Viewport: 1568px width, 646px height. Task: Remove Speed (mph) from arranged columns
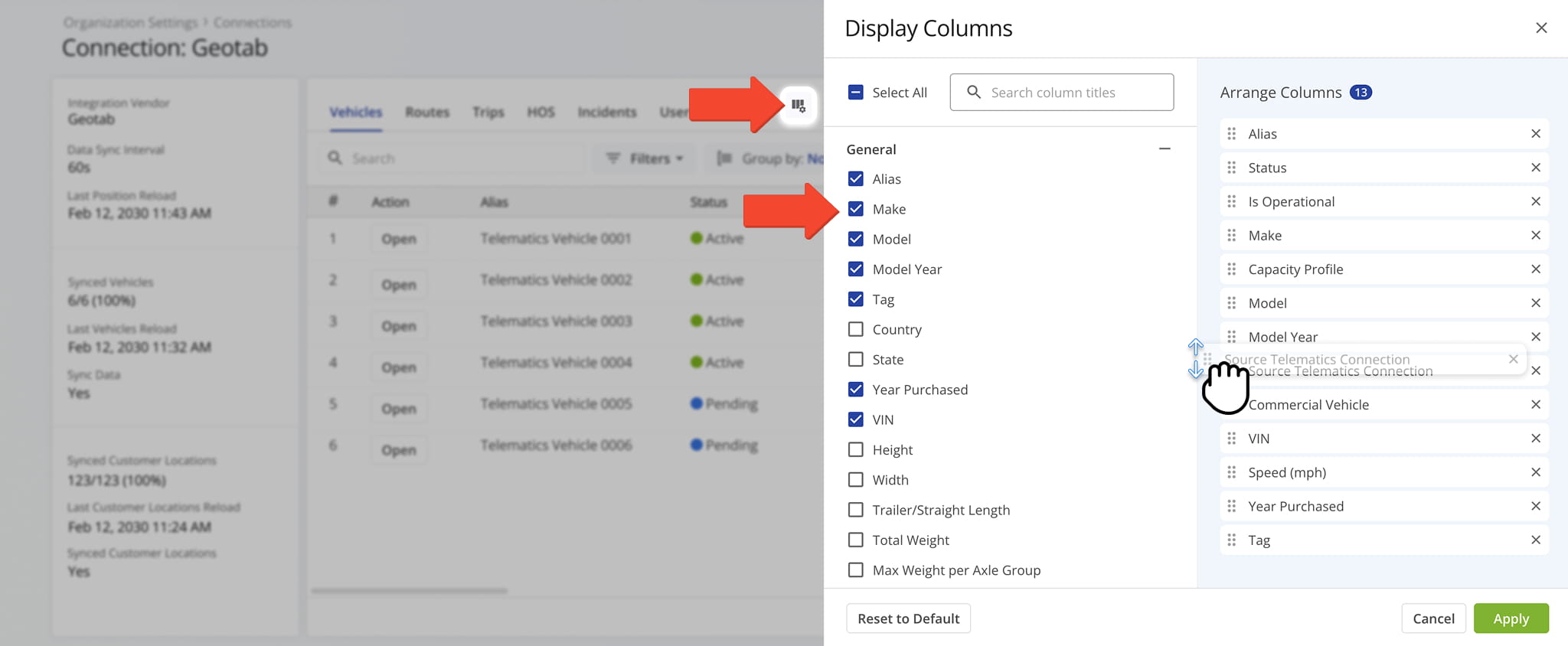click(x=1535, y=472)
